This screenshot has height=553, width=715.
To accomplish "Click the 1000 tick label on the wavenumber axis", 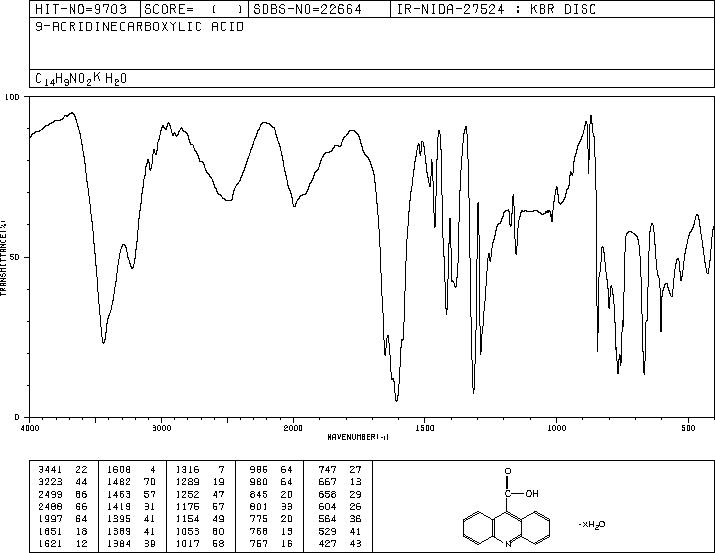I will (556, 428).
